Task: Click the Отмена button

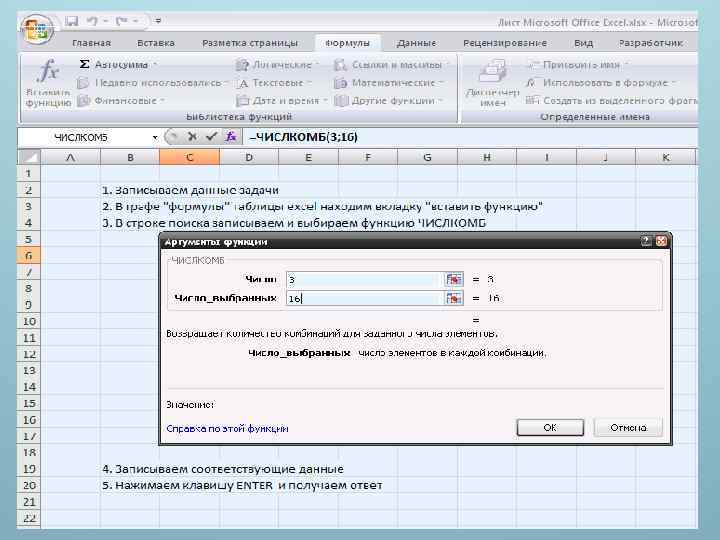Action: click(628, 428)
